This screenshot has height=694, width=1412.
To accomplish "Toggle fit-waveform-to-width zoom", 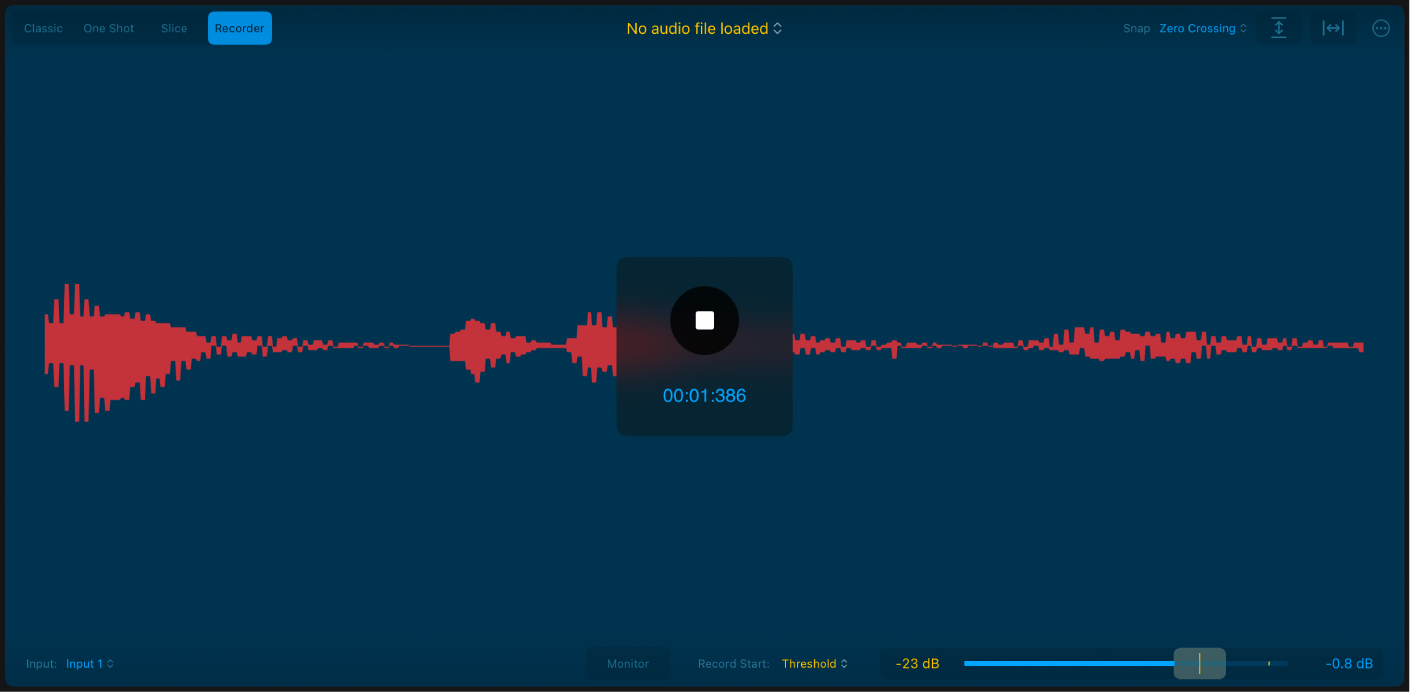I will (x=1334, y=28).
